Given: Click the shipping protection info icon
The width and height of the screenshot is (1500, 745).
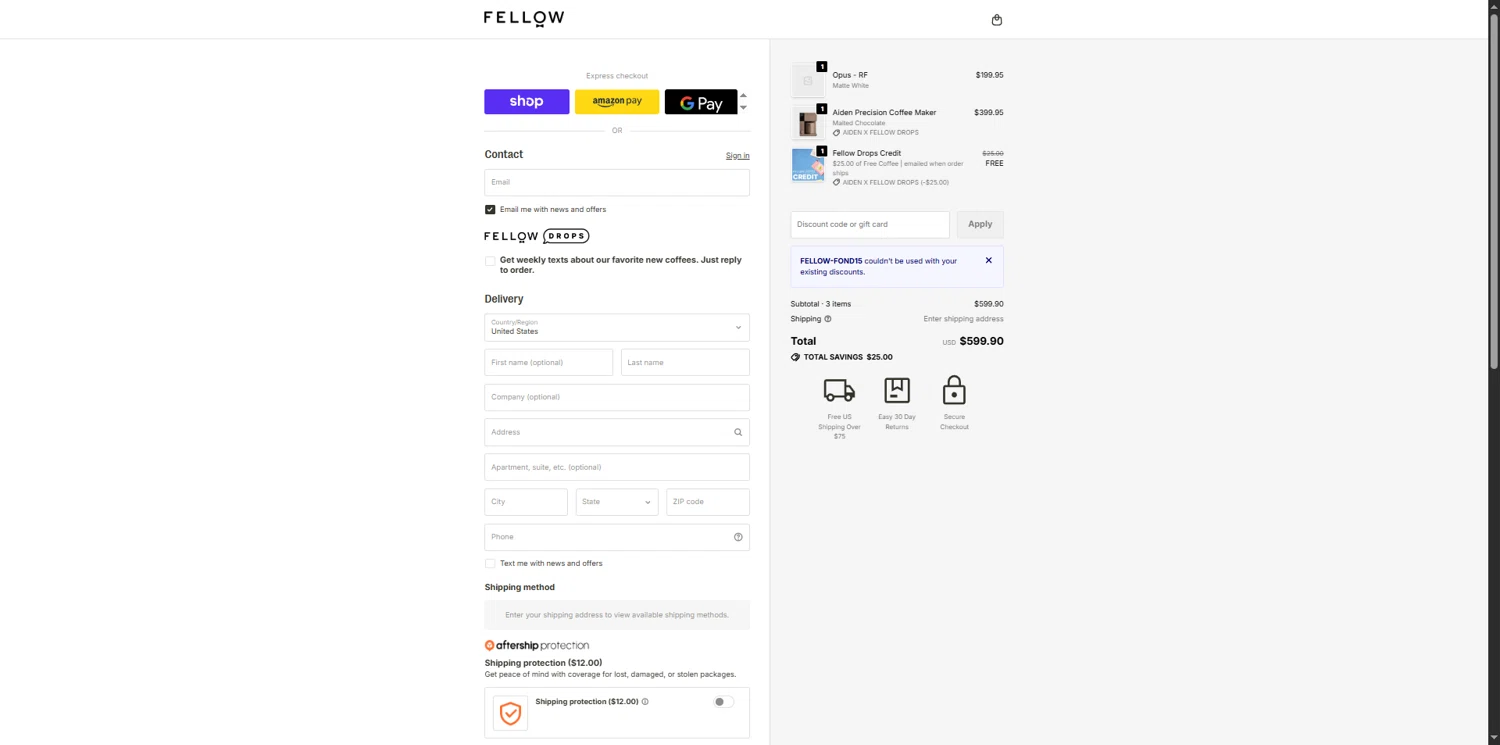Looking at the screenshot, I should point(645,702).
